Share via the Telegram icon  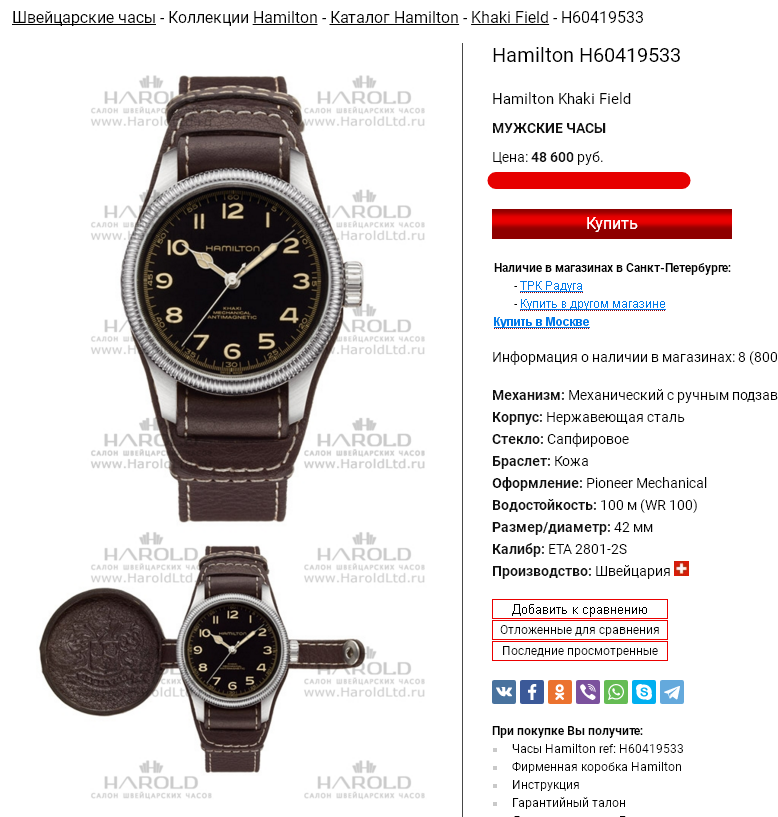click(x=672, y=692)
